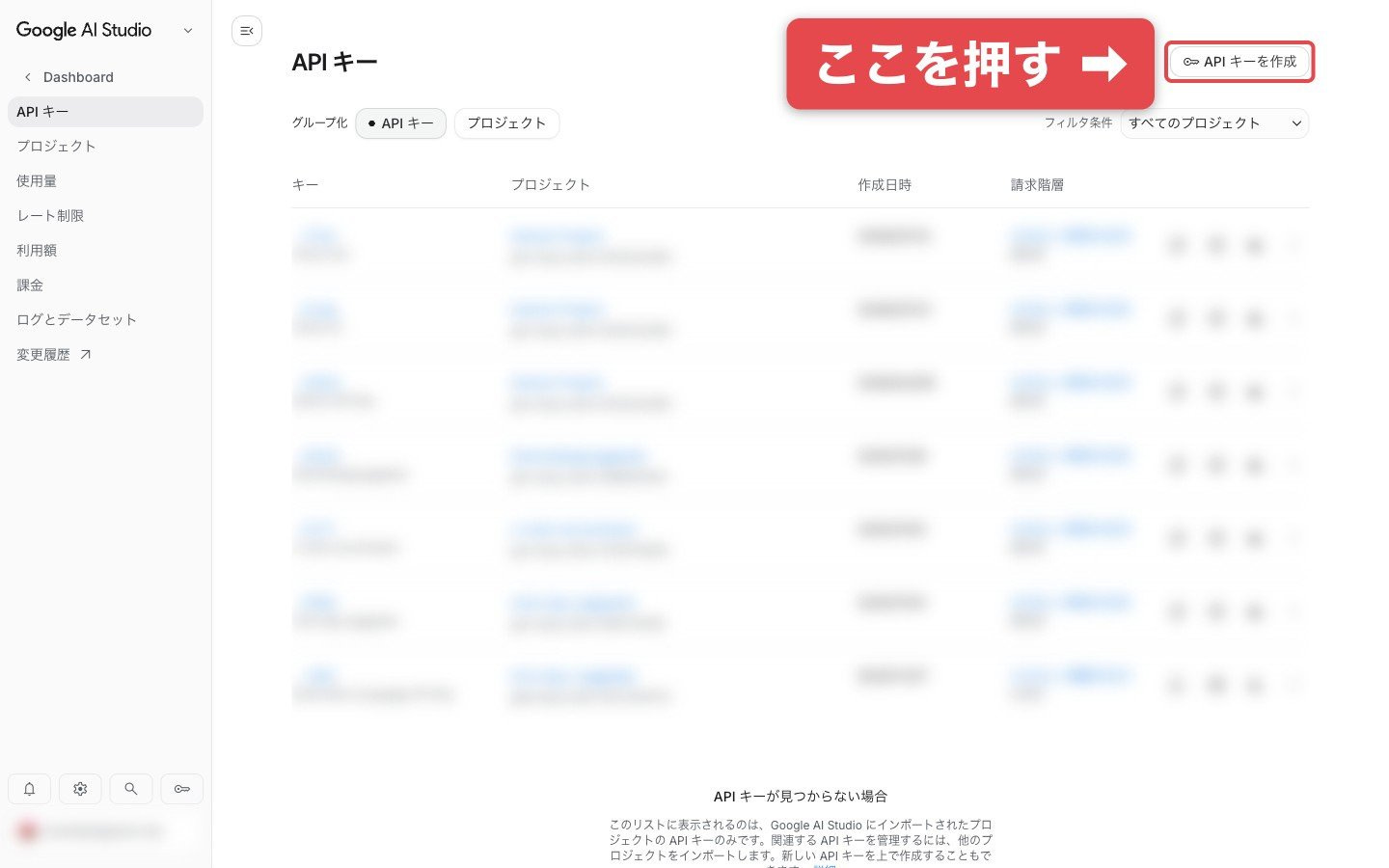Open the すべてのプロジェクト filter dropdown
The width and height of the screenshot is (1389, 868).
[x=1214, y=123]
